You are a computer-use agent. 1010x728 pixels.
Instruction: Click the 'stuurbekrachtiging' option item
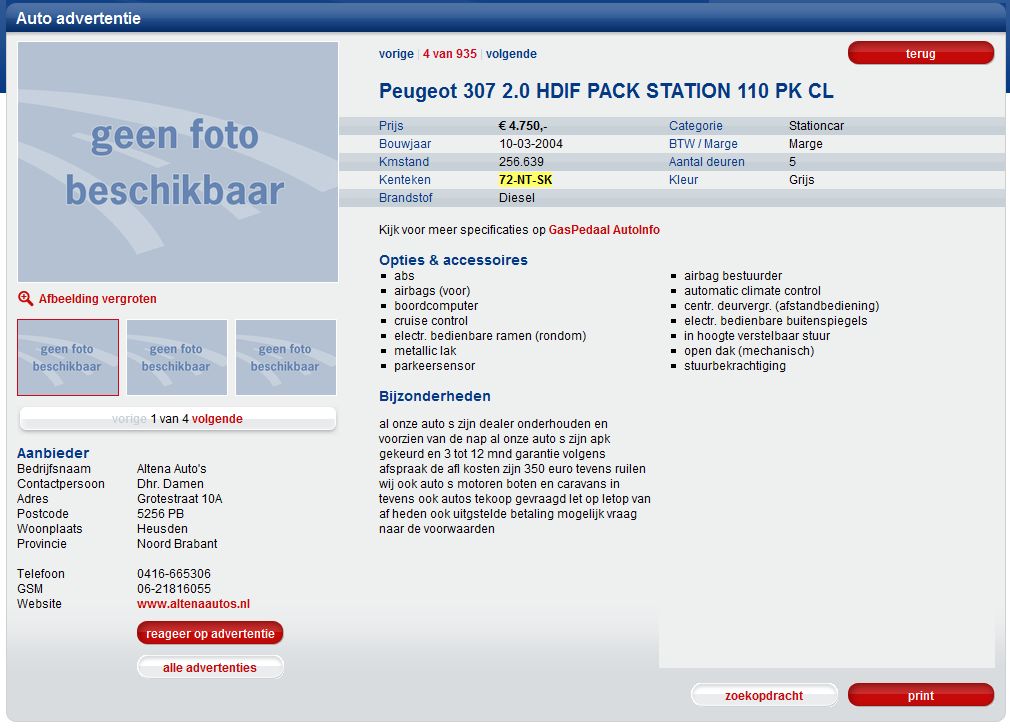coord(735,366)
